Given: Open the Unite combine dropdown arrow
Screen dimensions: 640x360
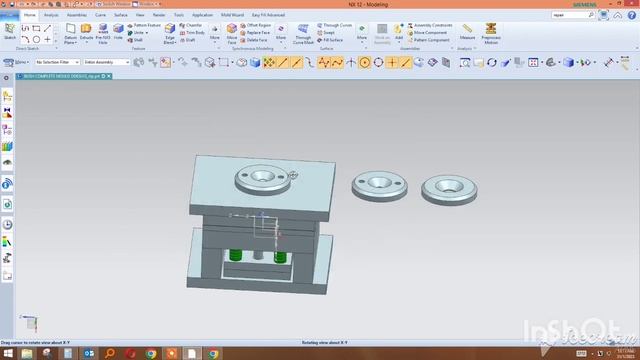Looking at the screenshot, I should (x=147, y=33).
